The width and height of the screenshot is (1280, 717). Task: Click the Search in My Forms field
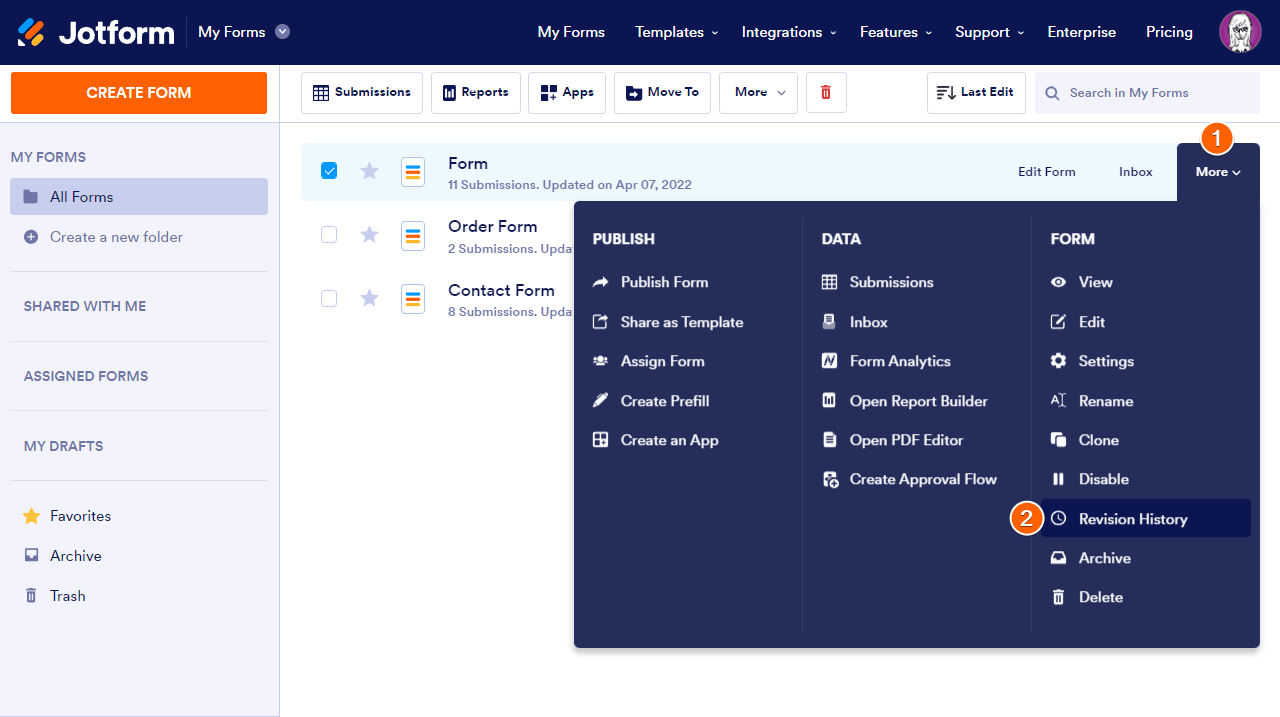pyautogui.click(x=1150, y=93)
